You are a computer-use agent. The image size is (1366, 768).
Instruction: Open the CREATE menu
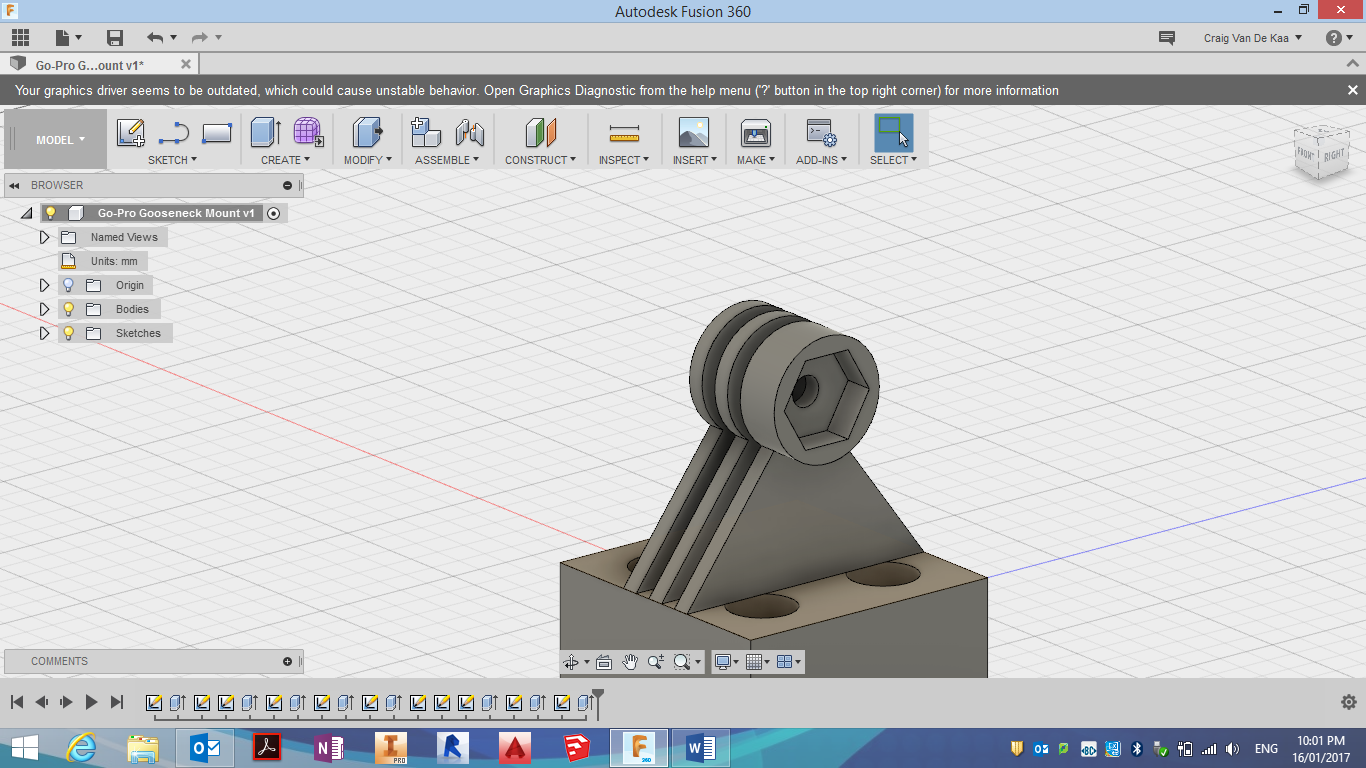[x=285, y=160]
